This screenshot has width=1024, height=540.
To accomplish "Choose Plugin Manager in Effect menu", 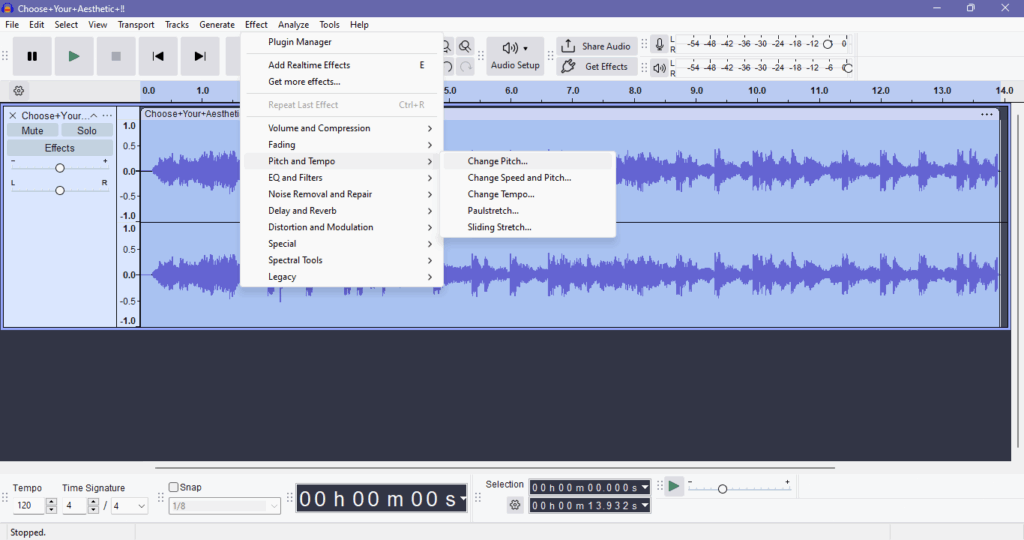I will [x=300, y=42].
